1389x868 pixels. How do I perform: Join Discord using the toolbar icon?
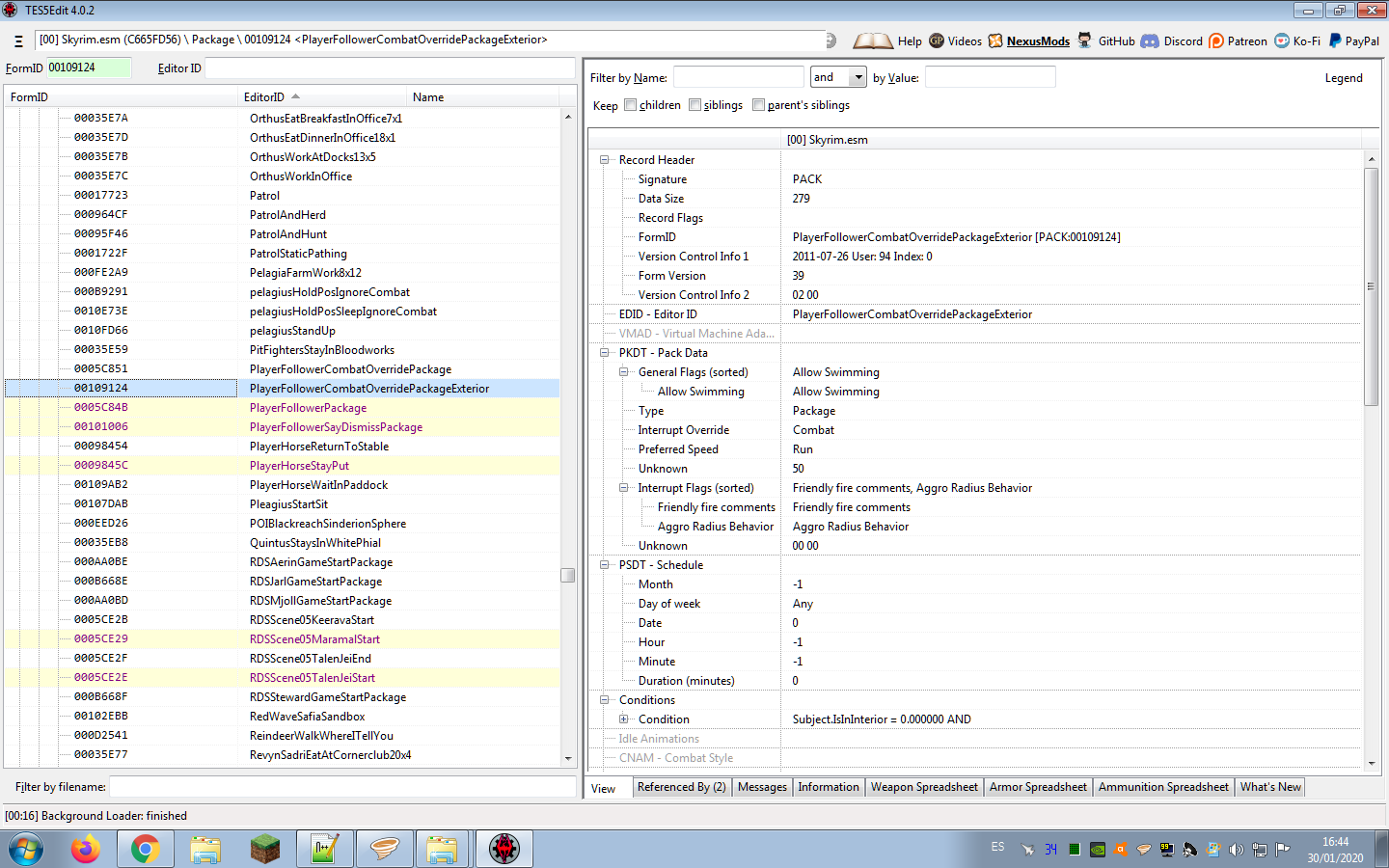[1150, 41]
